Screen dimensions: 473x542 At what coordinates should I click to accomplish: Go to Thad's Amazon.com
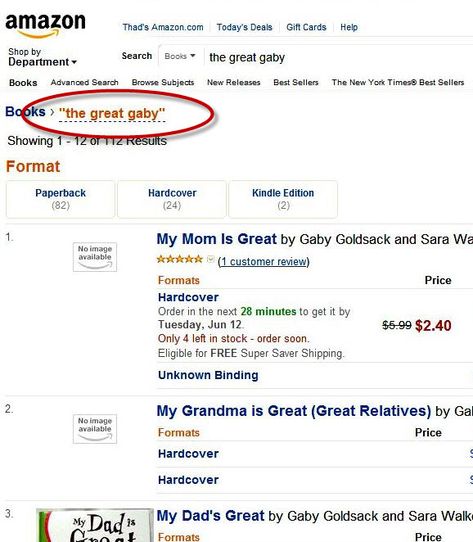[x=163, y=27]
